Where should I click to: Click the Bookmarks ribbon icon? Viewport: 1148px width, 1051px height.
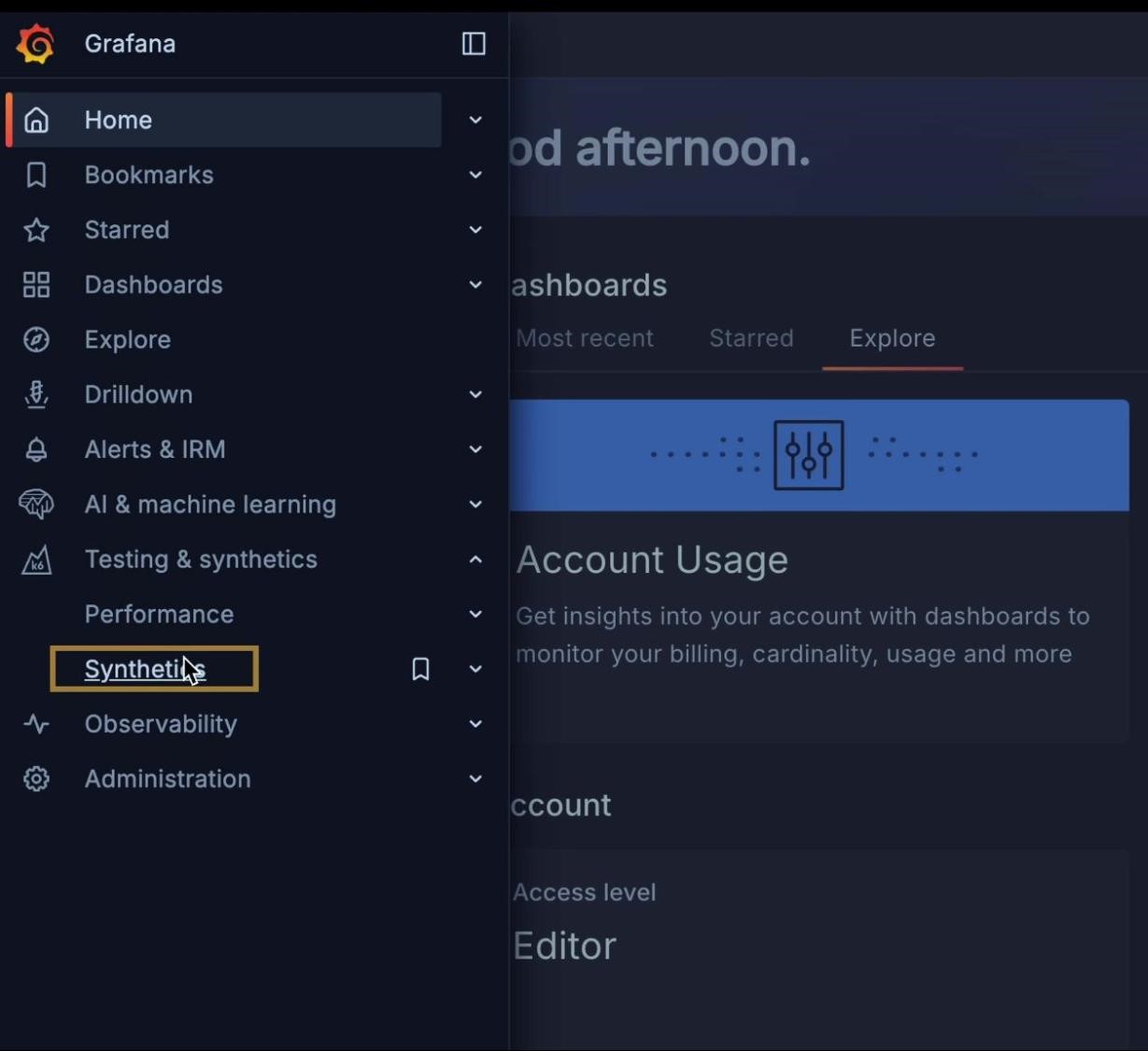point(36,175)
